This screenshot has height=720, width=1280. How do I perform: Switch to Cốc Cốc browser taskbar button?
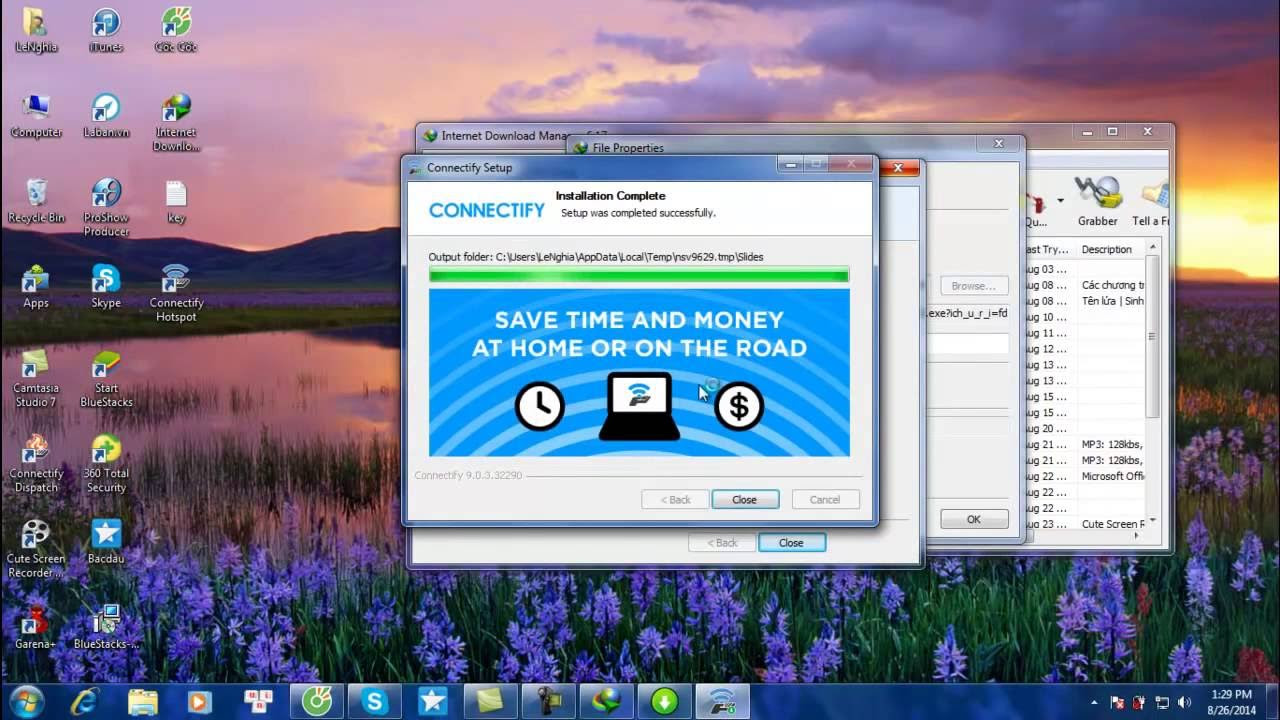(x=317, y=702)
